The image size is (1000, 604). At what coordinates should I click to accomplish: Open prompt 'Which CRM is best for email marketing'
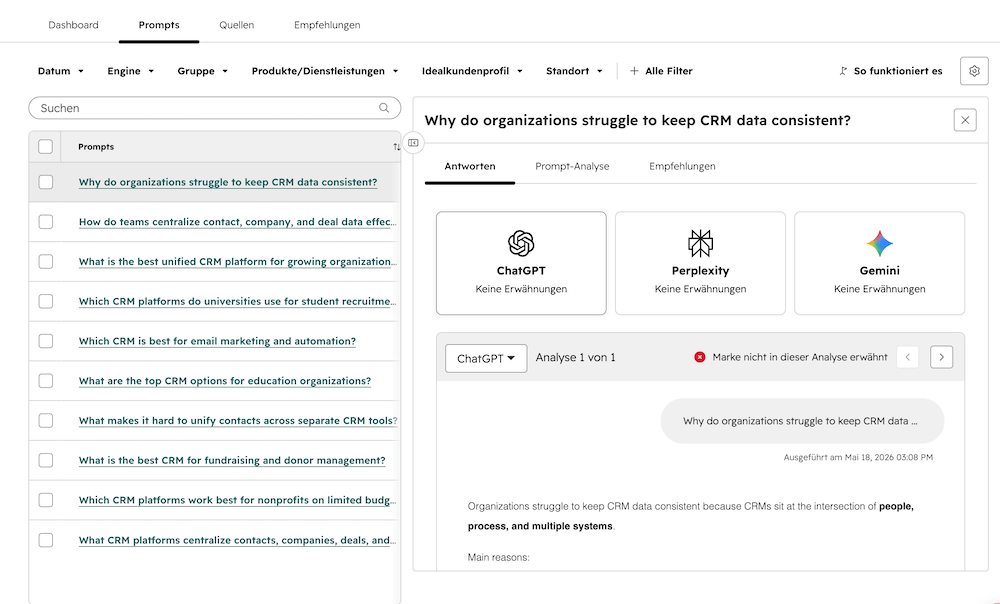pyautogui.click(x=217, y=341)
